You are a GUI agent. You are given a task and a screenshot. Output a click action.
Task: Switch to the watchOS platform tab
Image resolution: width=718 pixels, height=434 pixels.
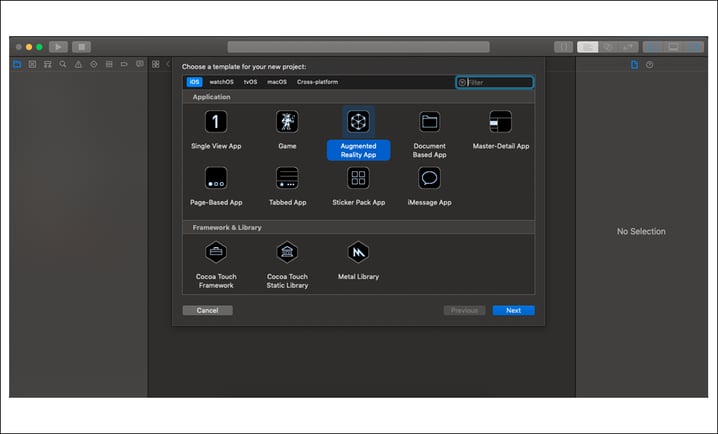(x=222, y=82)
